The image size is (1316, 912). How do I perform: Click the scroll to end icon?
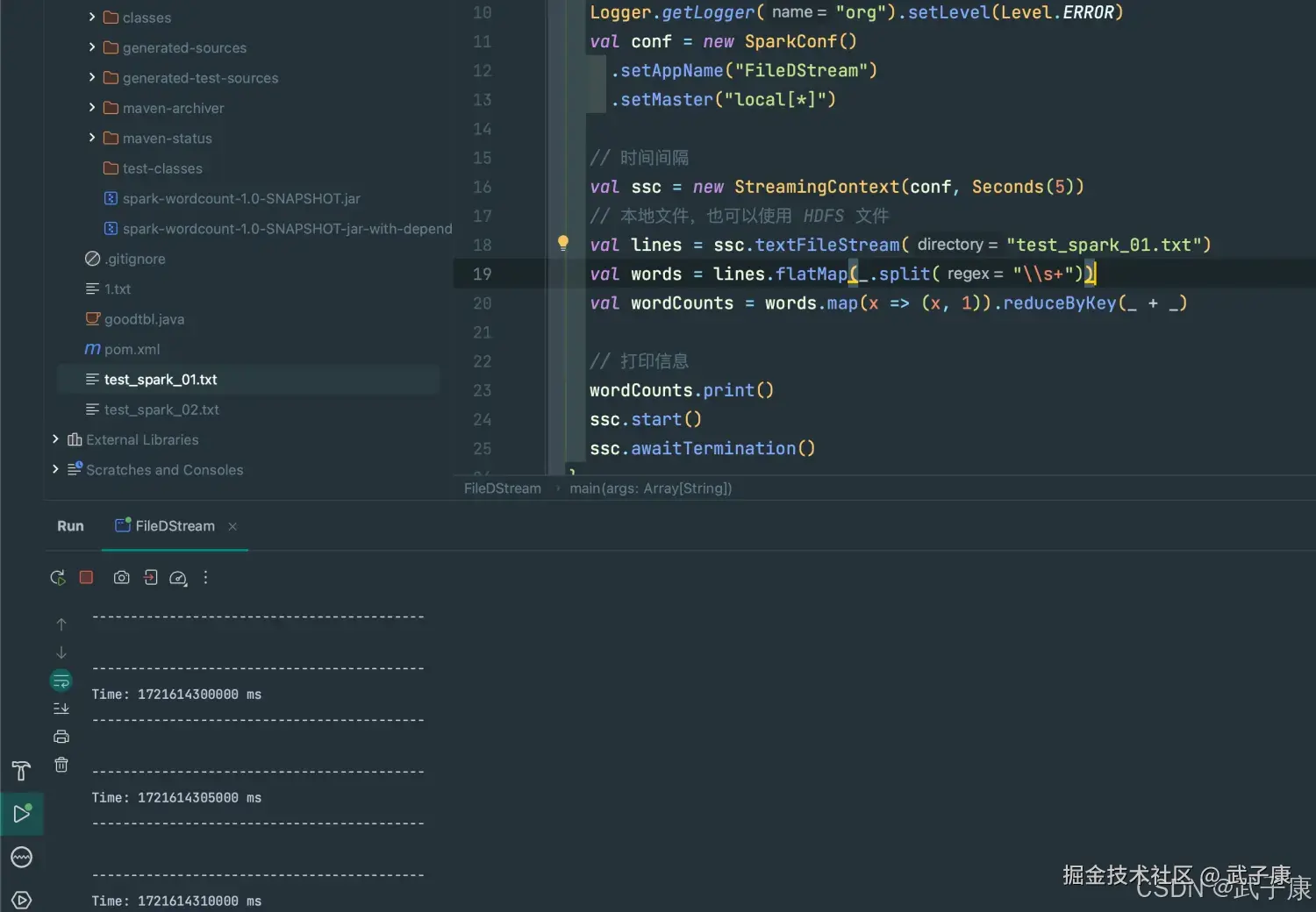pos(61,709)
